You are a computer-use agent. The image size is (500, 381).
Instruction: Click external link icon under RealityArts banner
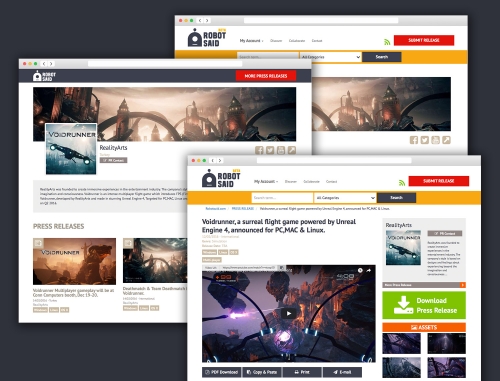pyautogui.click(x=292, y=150)
